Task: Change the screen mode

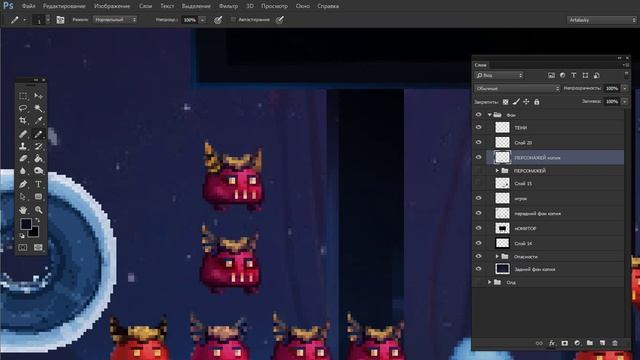Action: click(x=38, y=247)
